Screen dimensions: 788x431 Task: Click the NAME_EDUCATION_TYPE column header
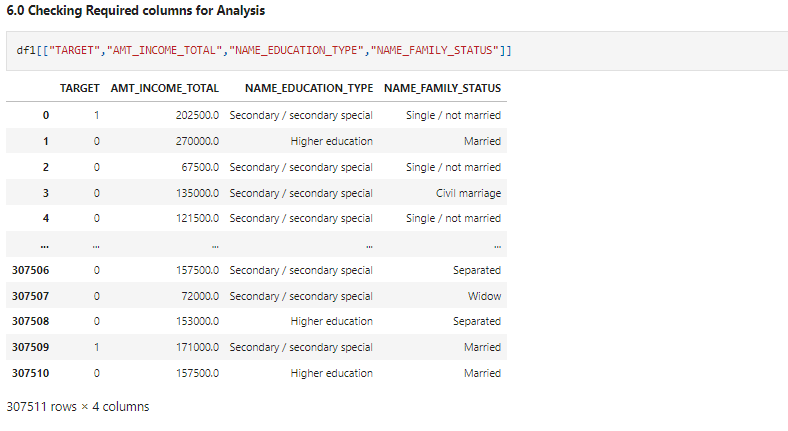[309, 88]
